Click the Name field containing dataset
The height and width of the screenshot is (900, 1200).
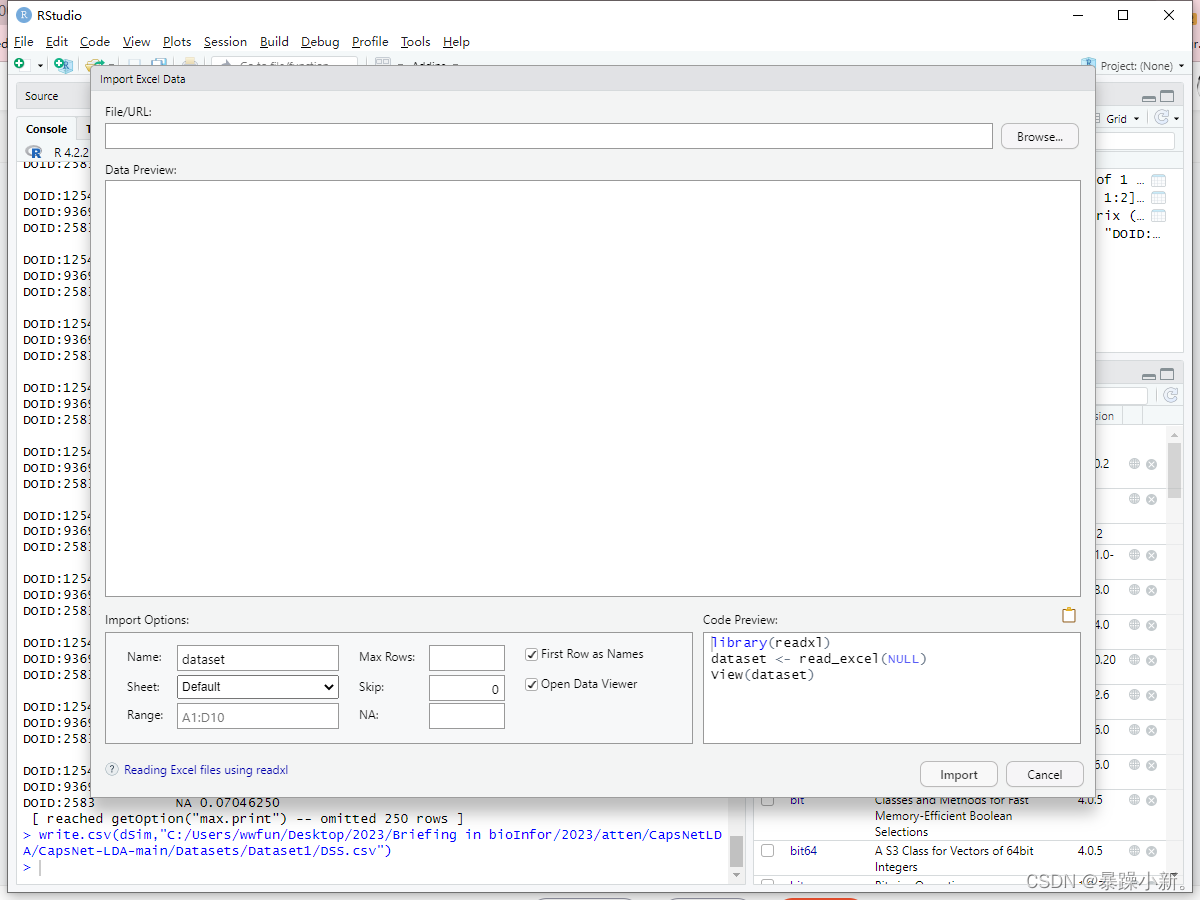click(x=258, y=658)
